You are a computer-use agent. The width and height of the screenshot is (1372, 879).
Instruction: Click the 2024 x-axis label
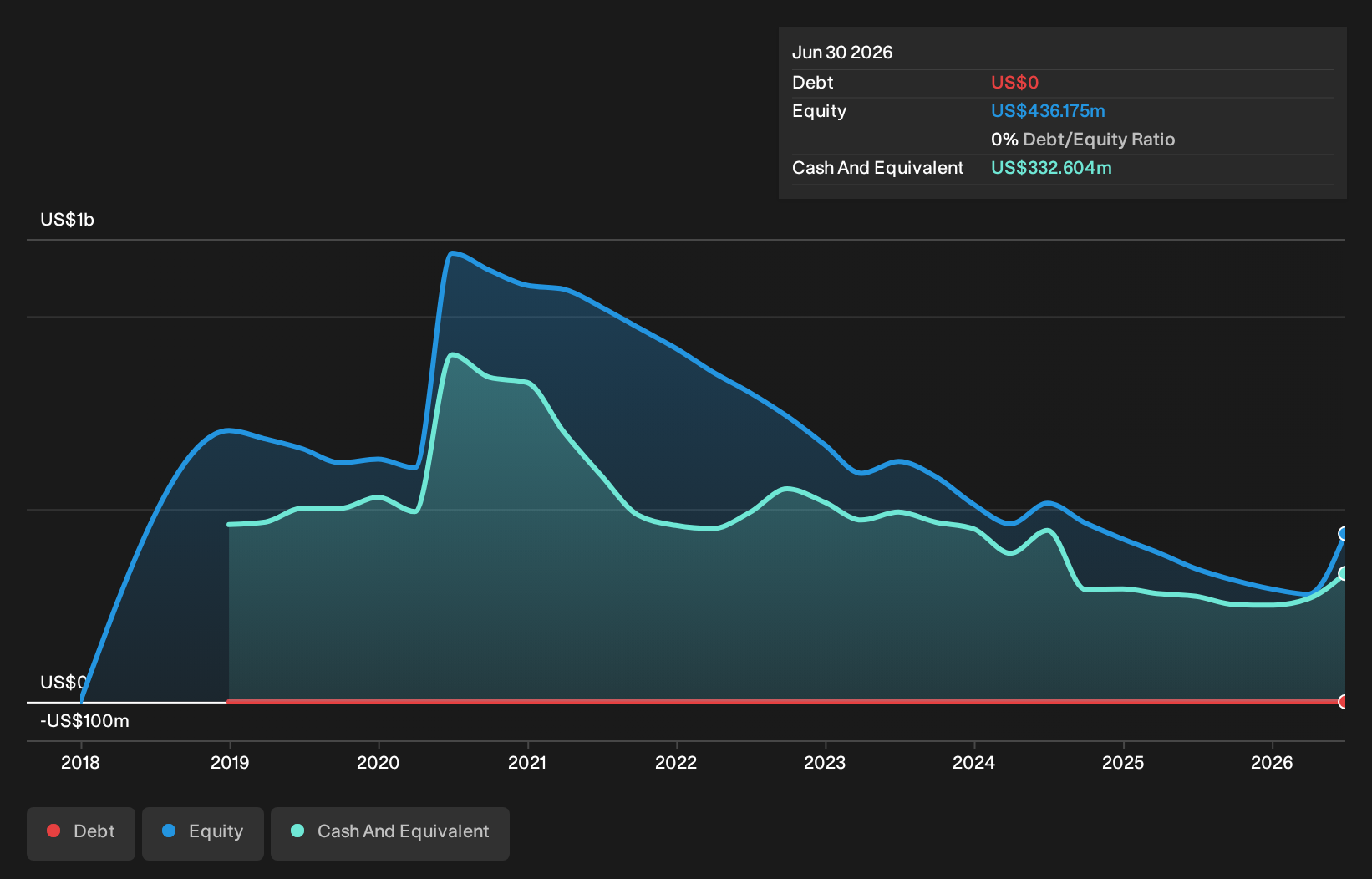(974, 763)
